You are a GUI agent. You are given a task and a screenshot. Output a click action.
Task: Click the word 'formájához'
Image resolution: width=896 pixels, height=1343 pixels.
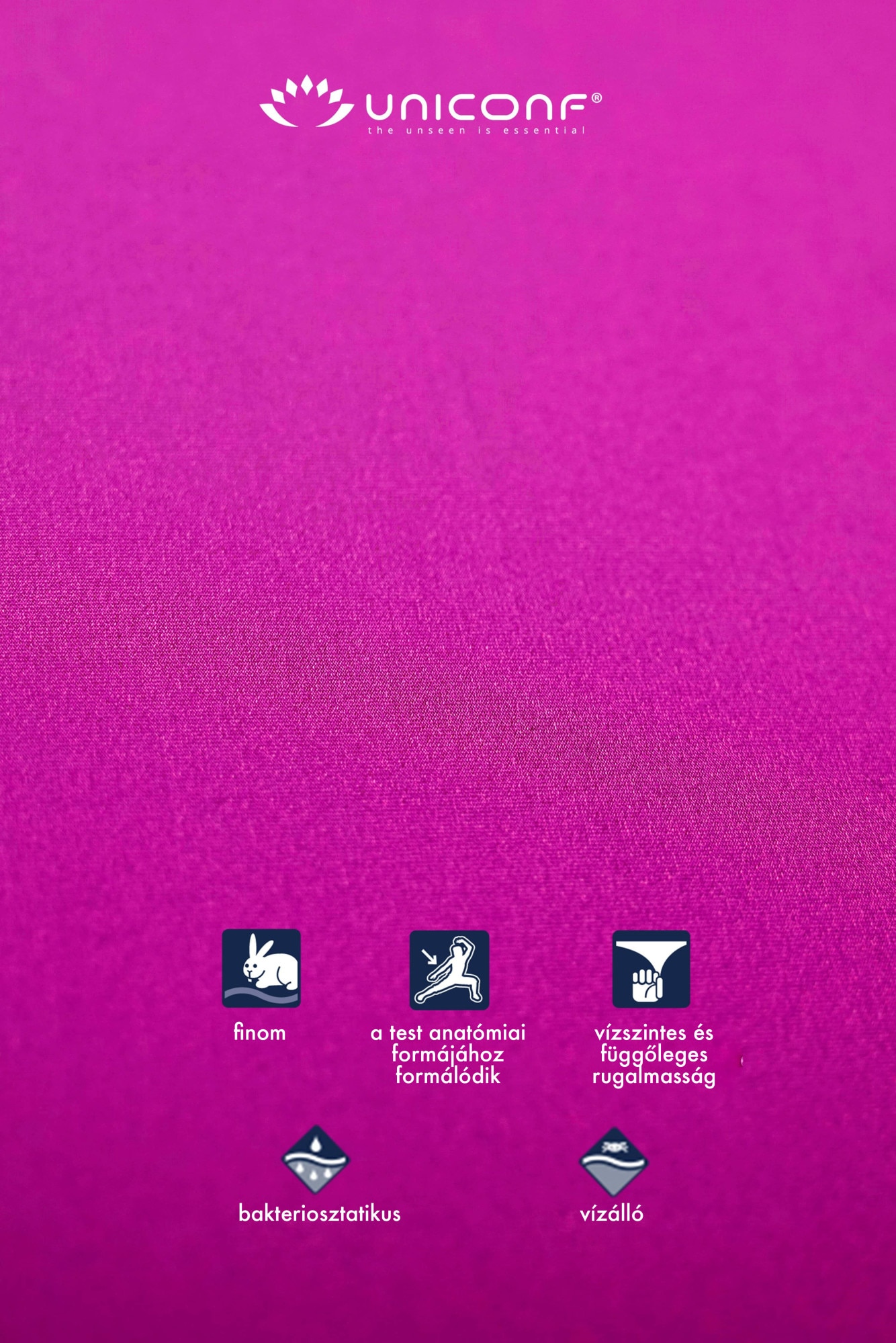[448, 1054]
